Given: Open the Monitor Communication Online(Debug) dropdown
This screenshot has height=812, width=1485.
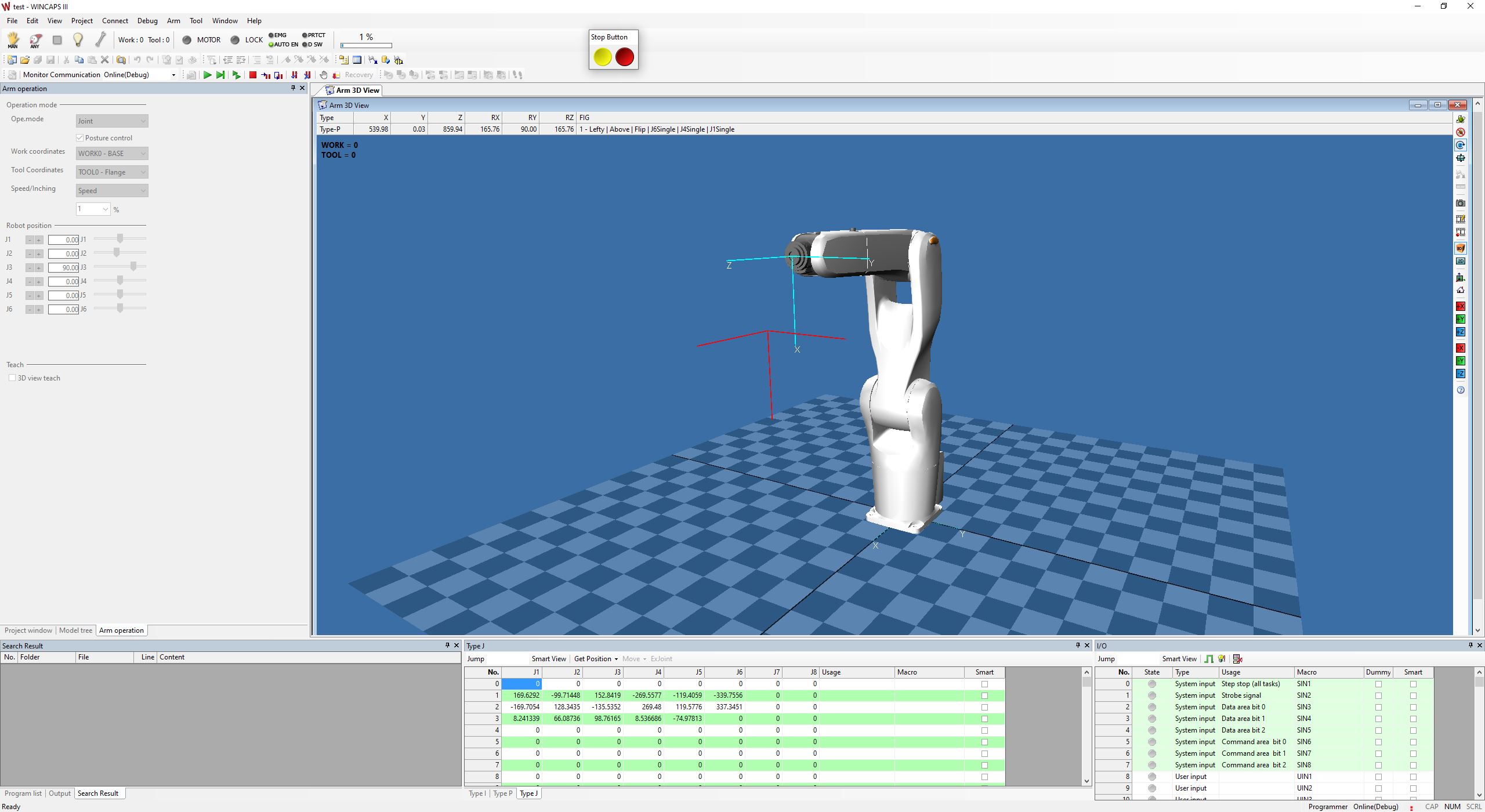Looking at the screenshot, I should 173,75.
